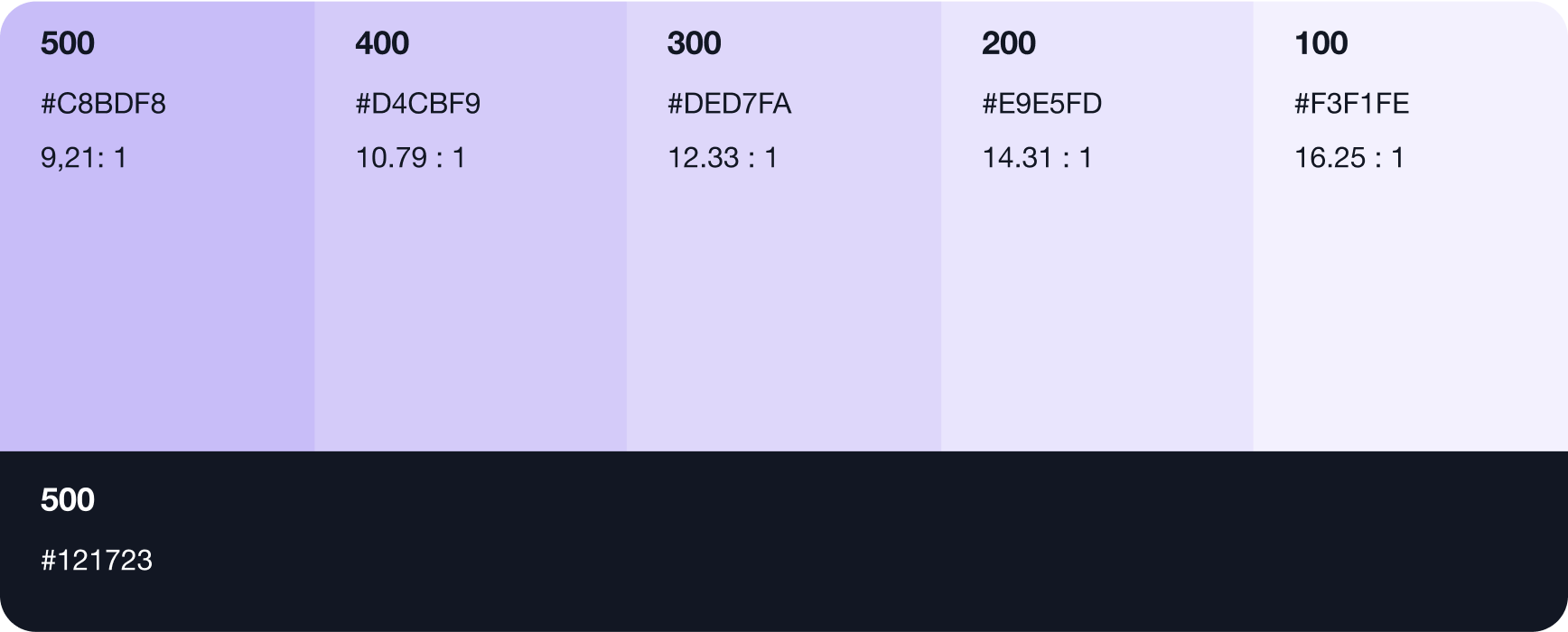The width and height of the screenshot is (1568, 632).
Task: Click the 200 shade heading
Action: pyautogui.click(x=1008, y=43)
